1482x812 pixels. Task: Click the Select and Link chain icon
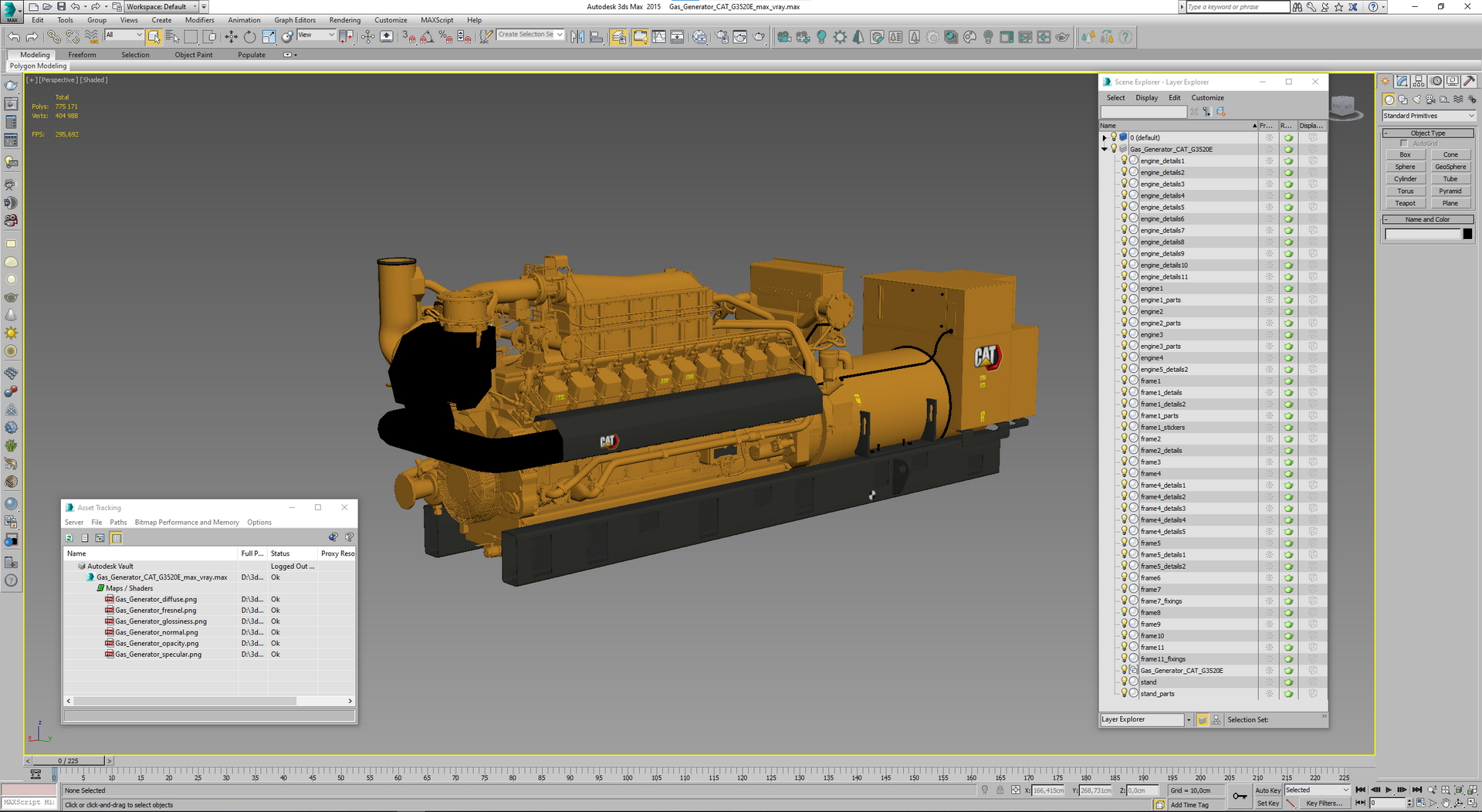point(53,37)
